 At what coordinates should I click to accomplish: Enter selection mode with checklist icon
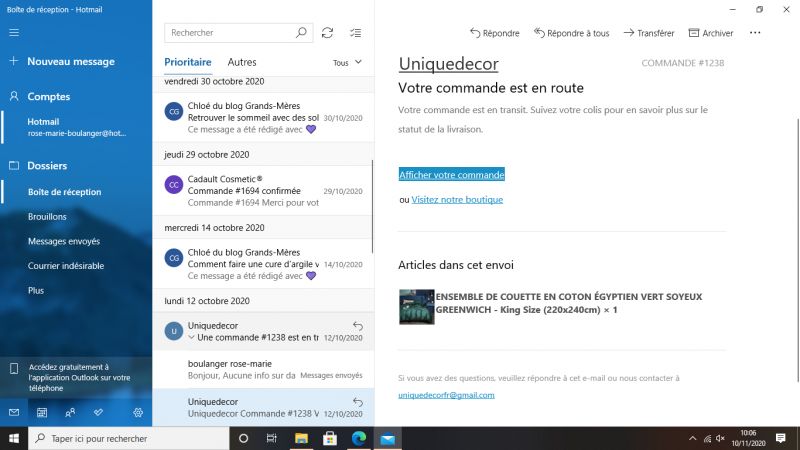356,33
